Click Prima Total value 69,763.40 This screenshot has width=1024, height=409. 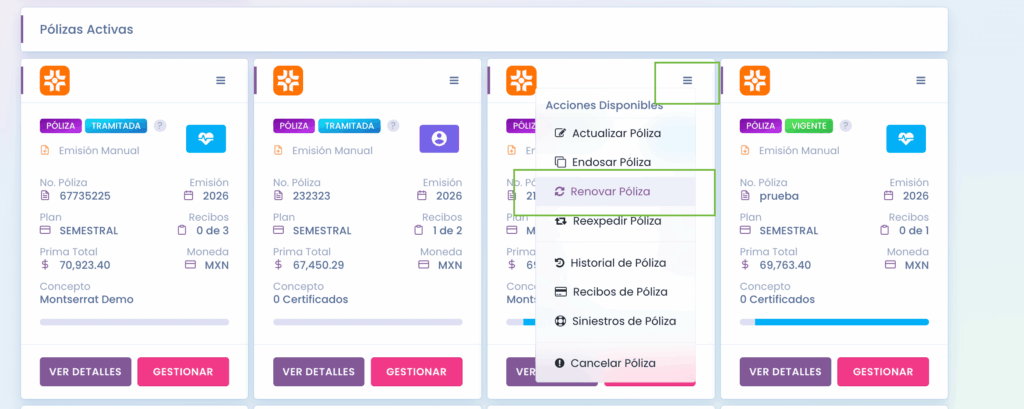point(785,265)
